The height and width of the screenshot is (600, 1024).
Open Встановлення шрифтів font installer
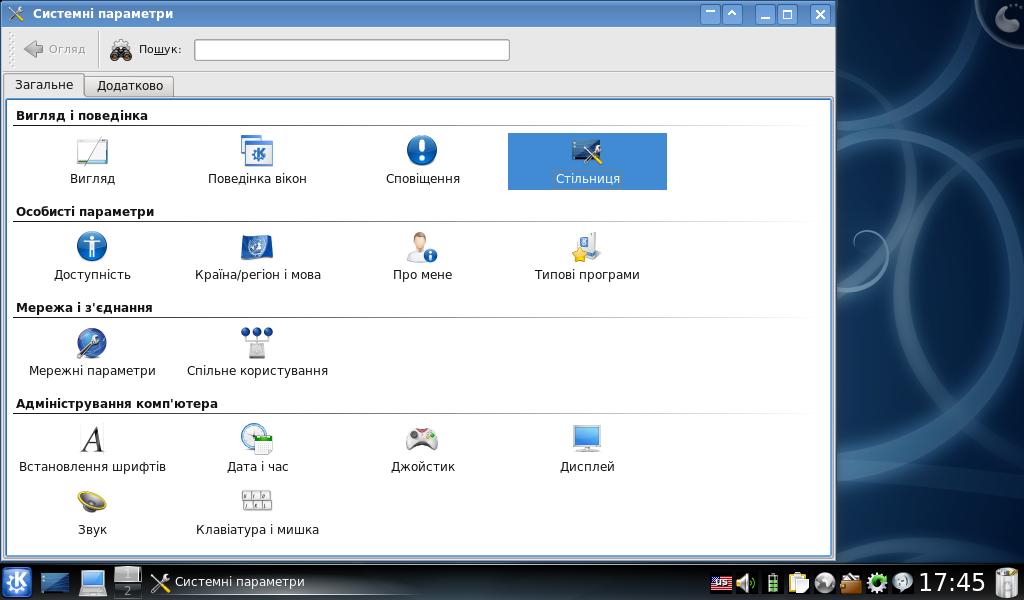click(x=92, y=449)
